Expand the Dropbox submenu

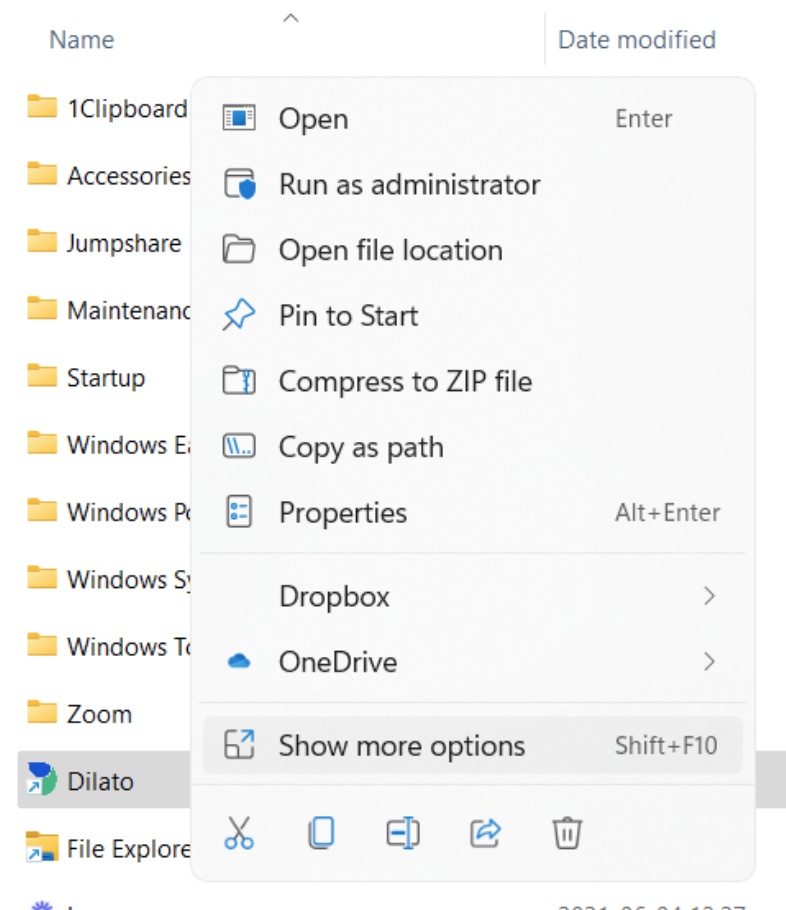709,596
